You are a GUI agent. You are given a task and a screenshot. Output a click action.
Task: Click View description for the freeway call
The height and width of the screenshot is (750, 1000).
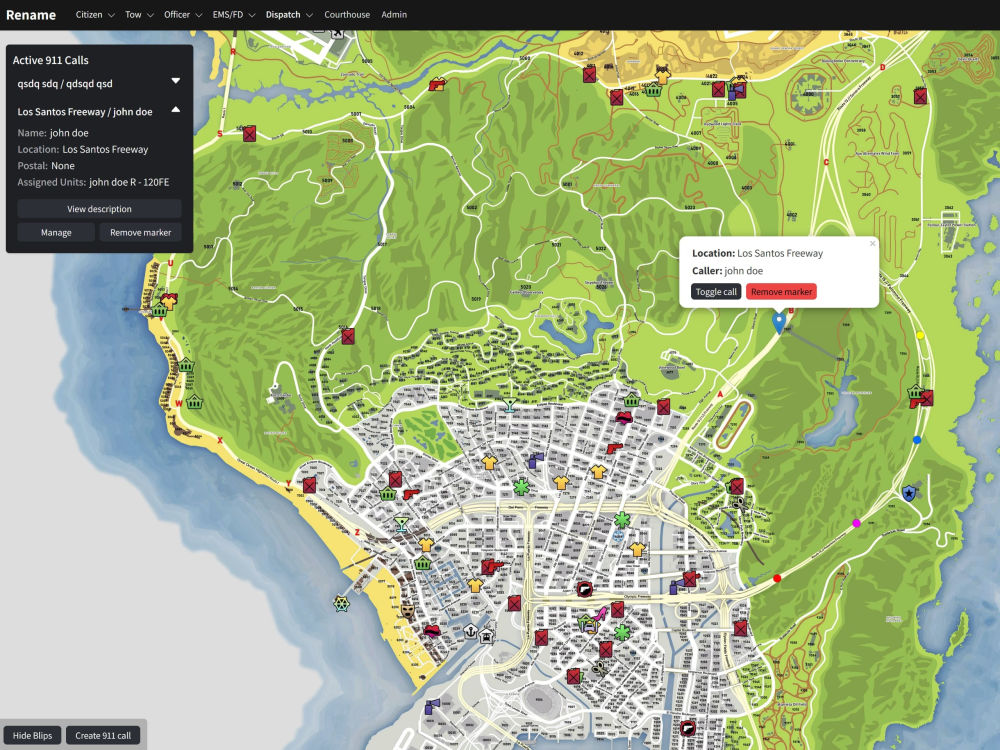click(x=99, y=209)
